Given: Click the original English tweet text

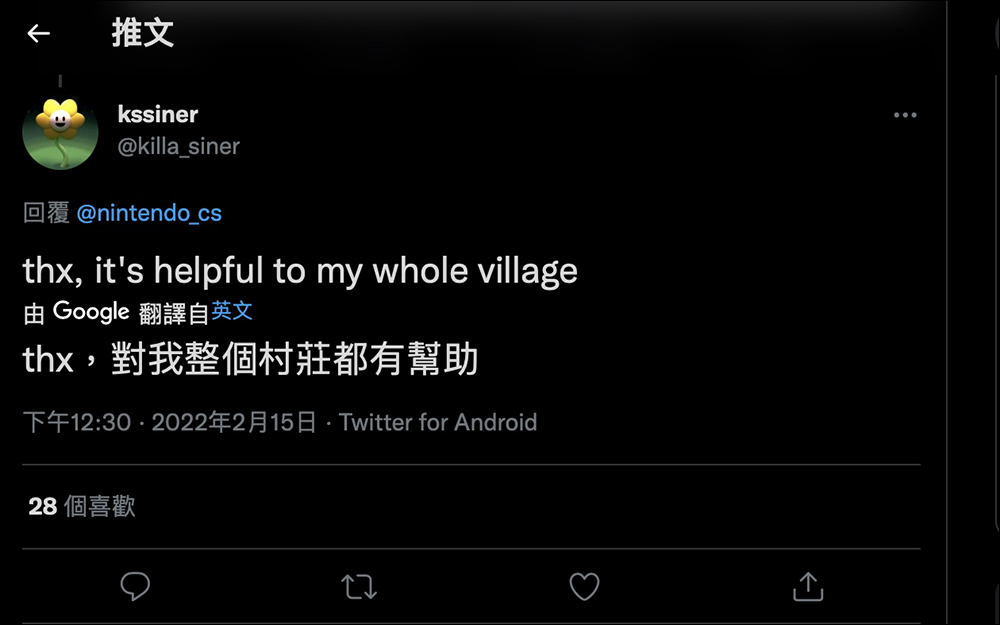Looking at the screenshot, I should coord(300,270).
